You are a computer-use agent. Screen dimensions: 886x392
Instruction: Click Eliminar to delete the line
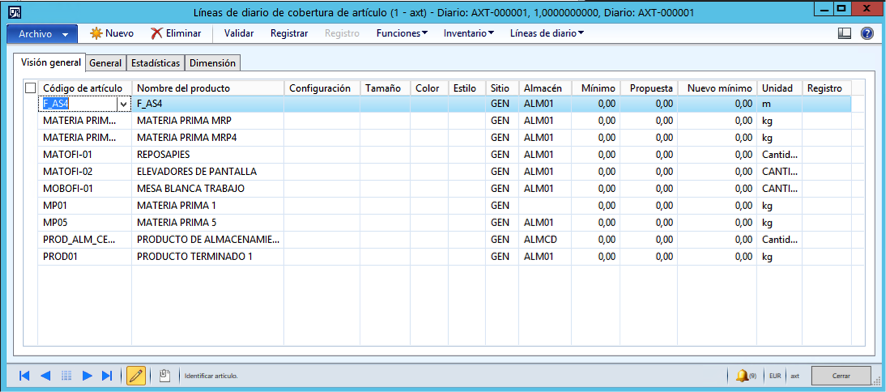175,33
